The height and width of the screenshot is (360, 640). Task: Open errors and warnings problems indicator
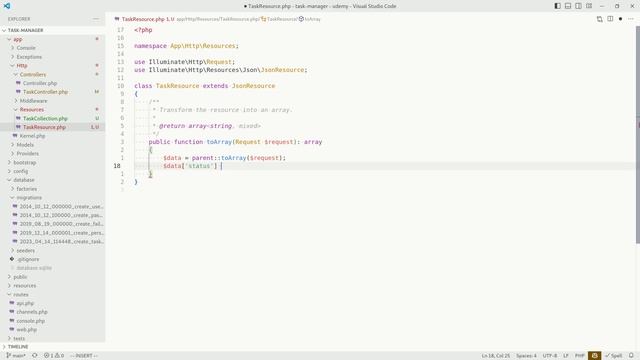pos(53,356)
